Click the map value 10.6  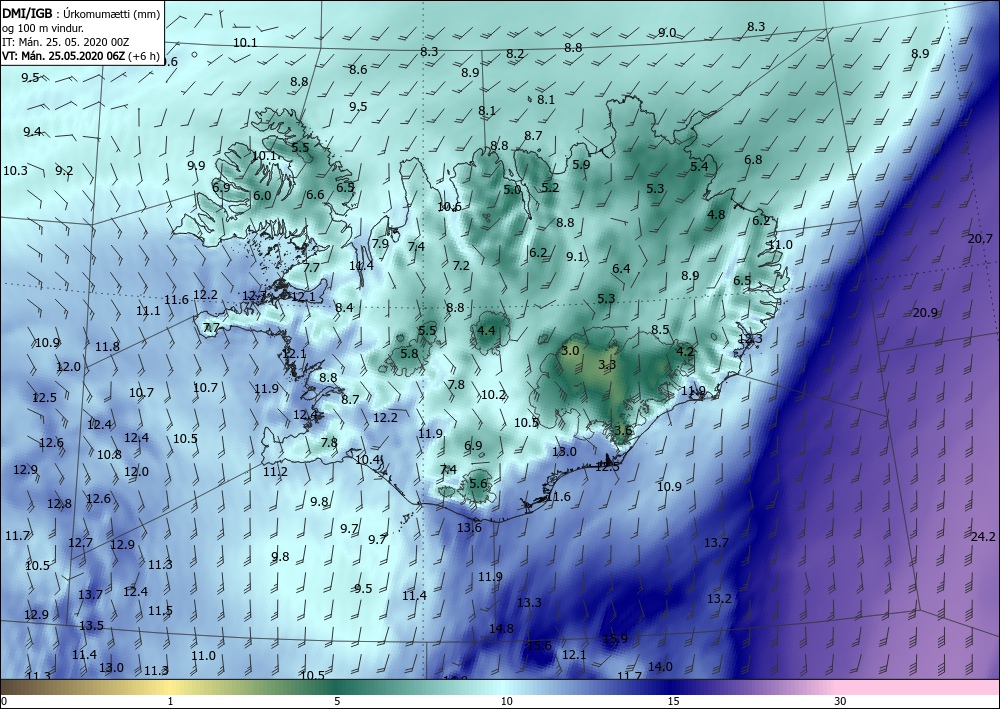[450, 207]
